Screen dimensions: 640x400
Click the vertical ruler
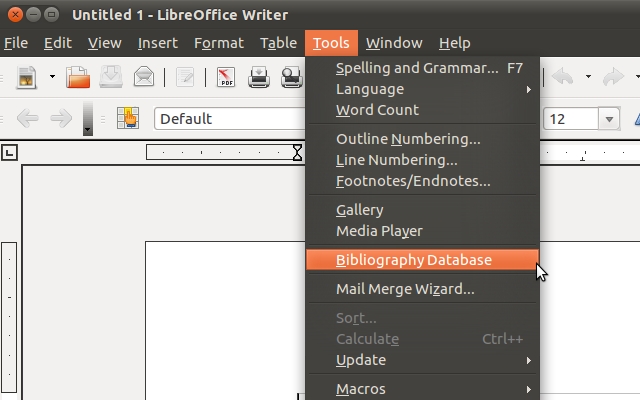pos(9,317)
